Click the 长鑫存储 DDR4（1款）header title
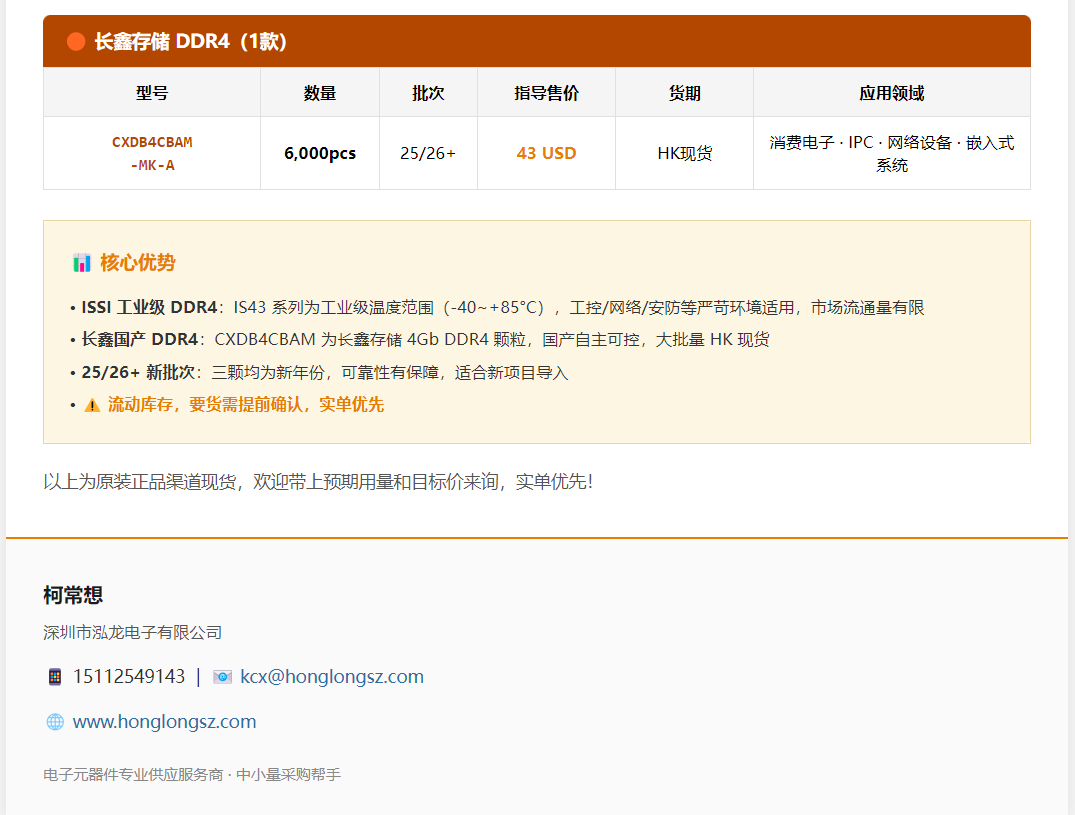 click(190, 42)
